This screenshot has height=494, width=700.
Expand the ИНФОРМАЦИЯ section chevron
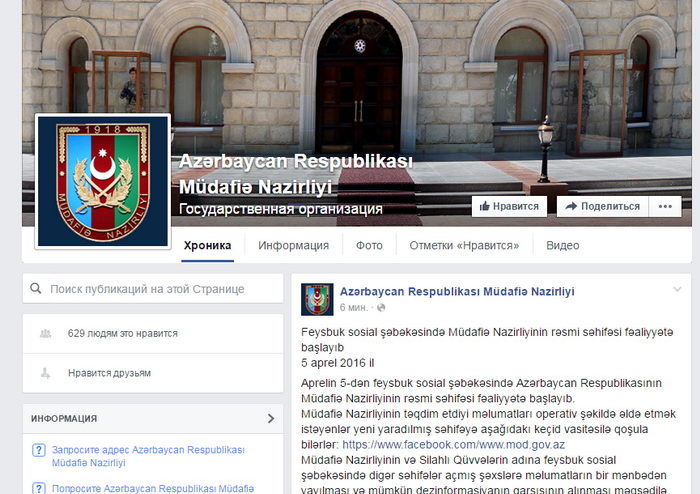click(x=271, y=419)
